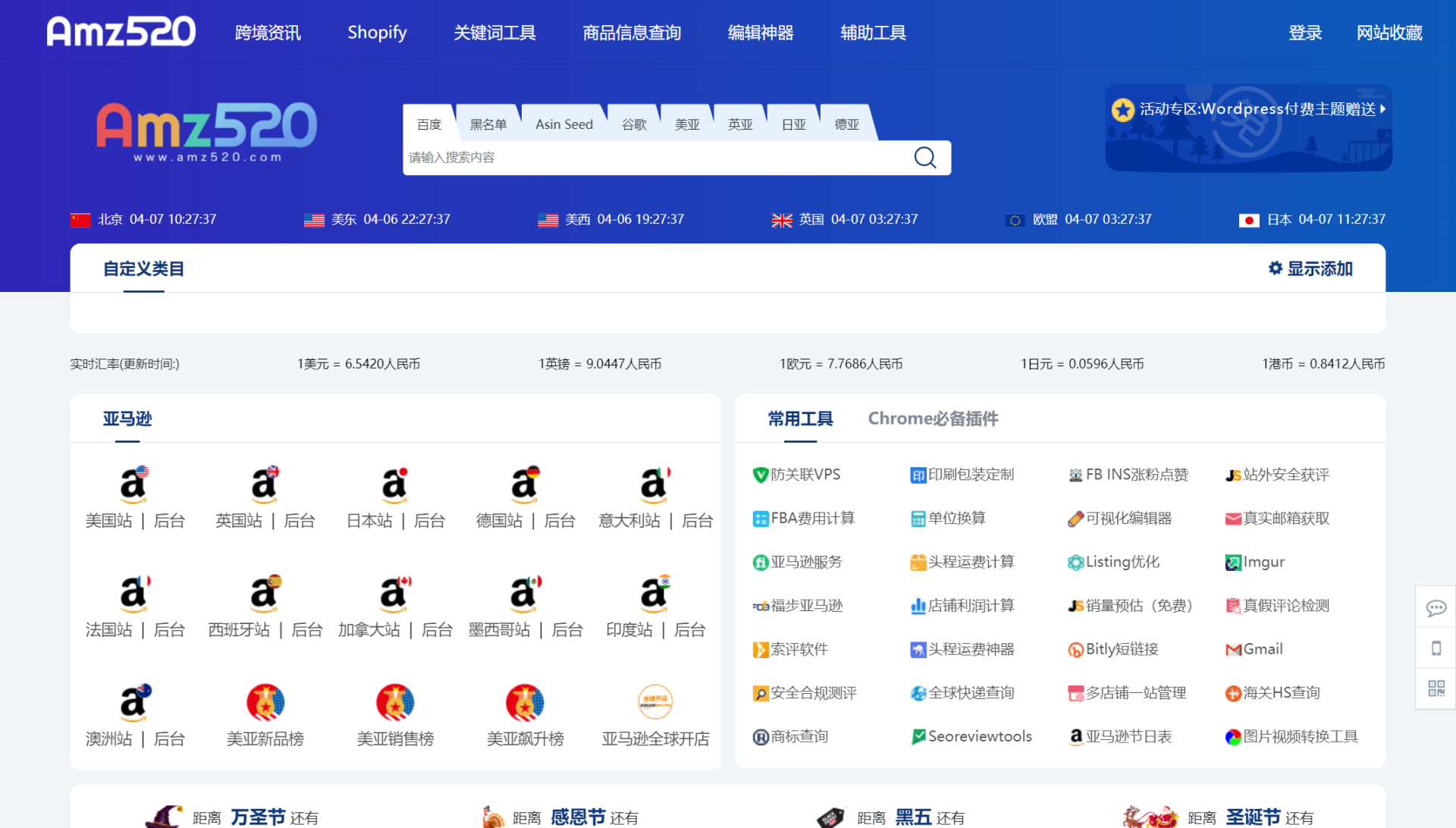This screenshot has height=828, width=1456.
Task: Select the 百度 search tab
Action: [x=429, y=124]
